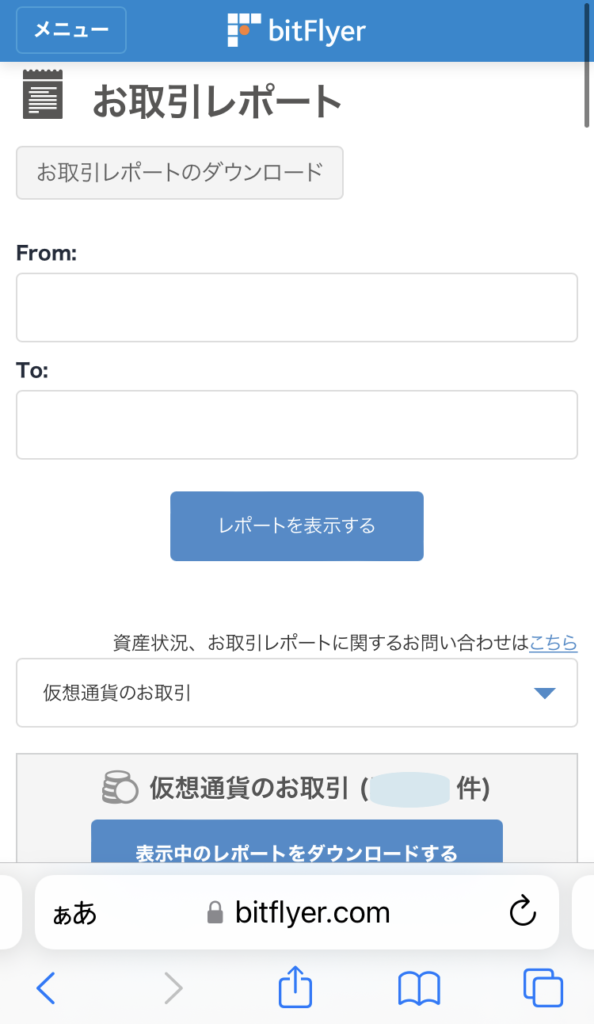Tap the bitFlyer logo in header
Screen dimensions: 594x1024
click(x=296, y=30)
